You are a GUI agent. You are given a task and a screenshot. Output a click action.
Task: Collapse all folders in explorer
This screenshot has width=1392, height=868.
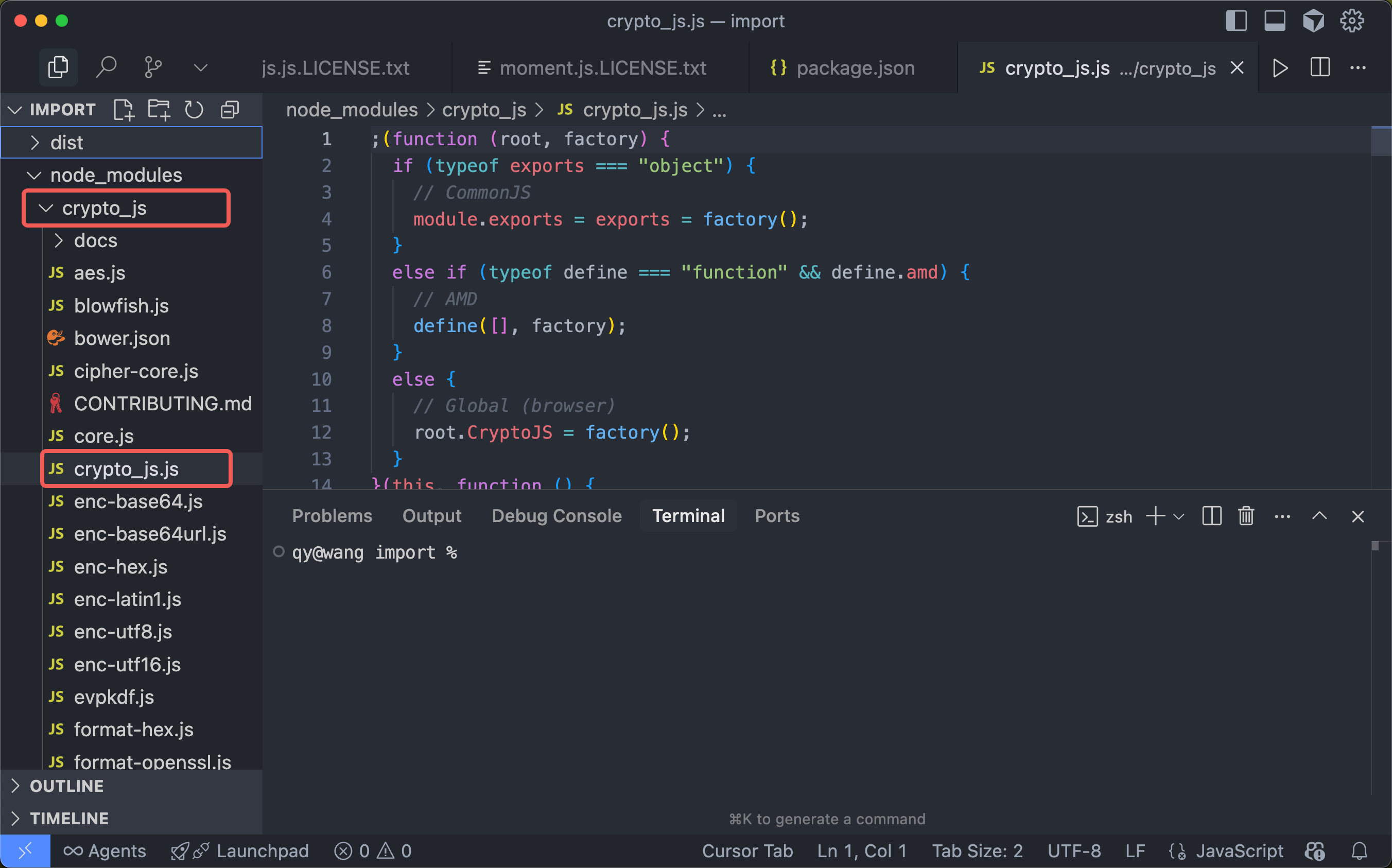(230, 110)
